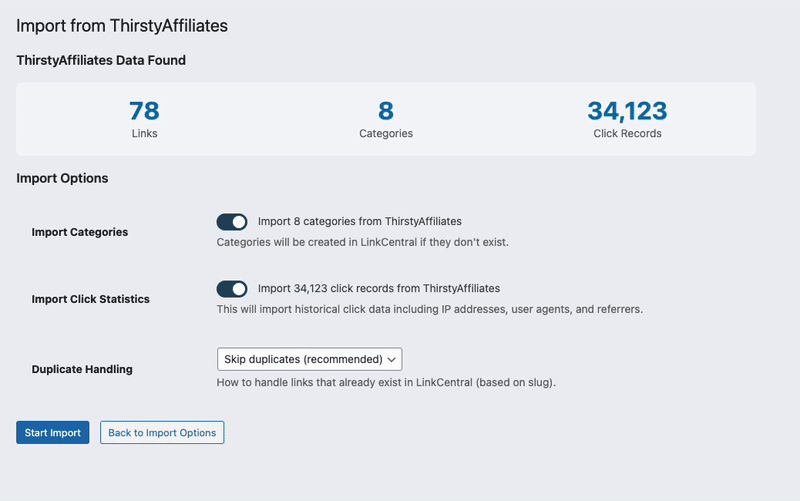Click the 8 Categories stat number
The width and height of the screenshot is (800, 501).
coord(385,111)
